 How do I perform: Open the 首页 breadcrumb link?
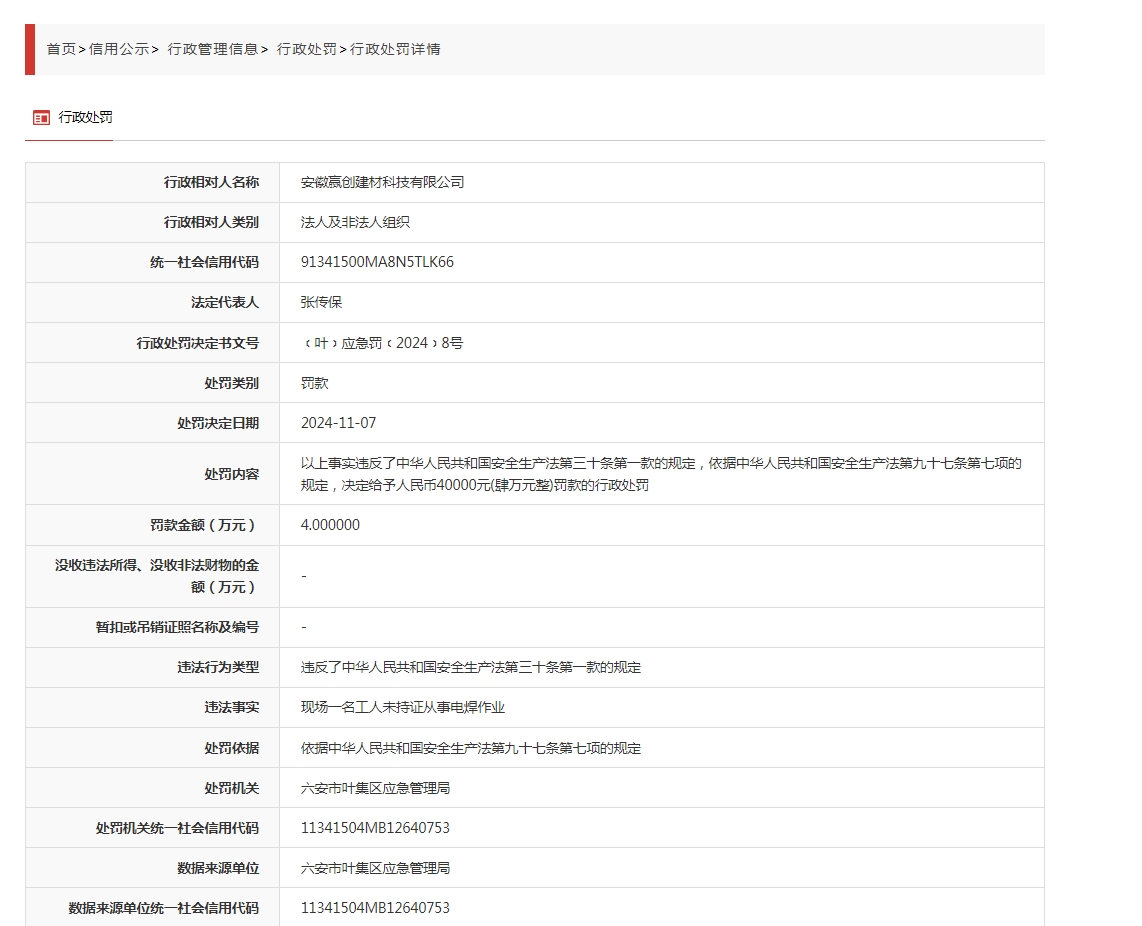pos(61,49)
